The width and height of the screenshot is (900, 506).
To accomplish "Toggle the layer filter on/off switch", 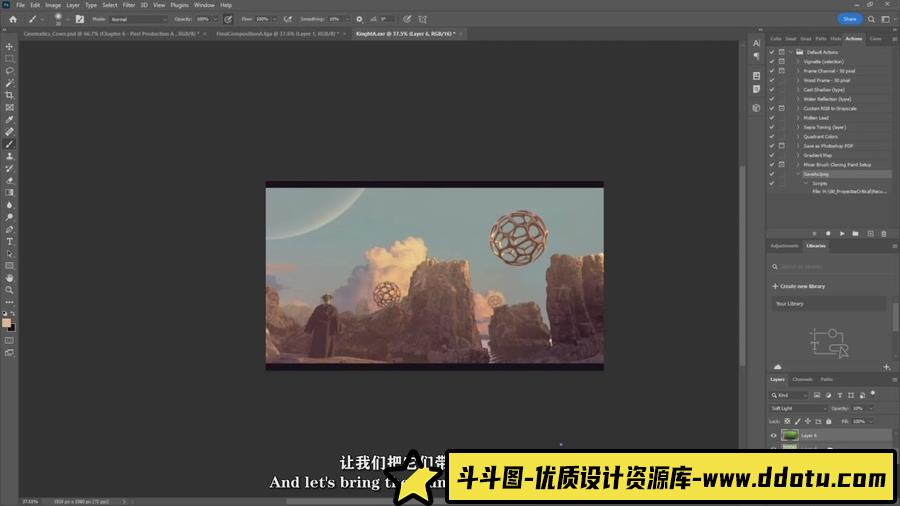I will [873, 394].
